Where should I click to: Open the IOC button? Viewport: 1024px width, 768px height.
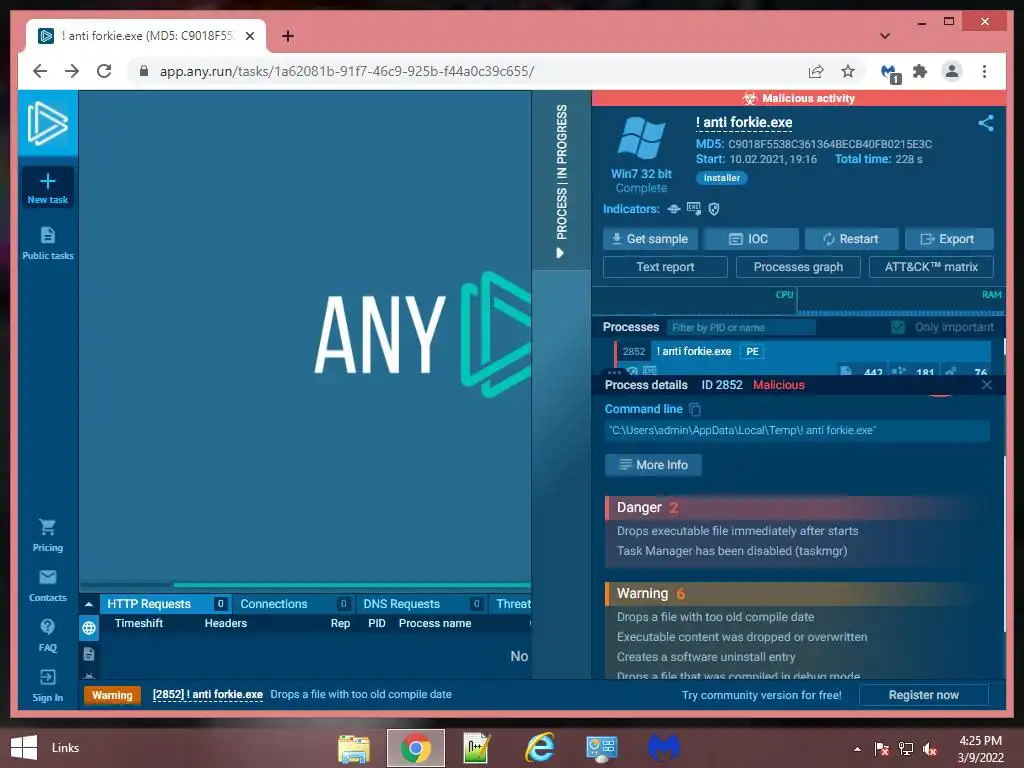[x=751, y=239]
